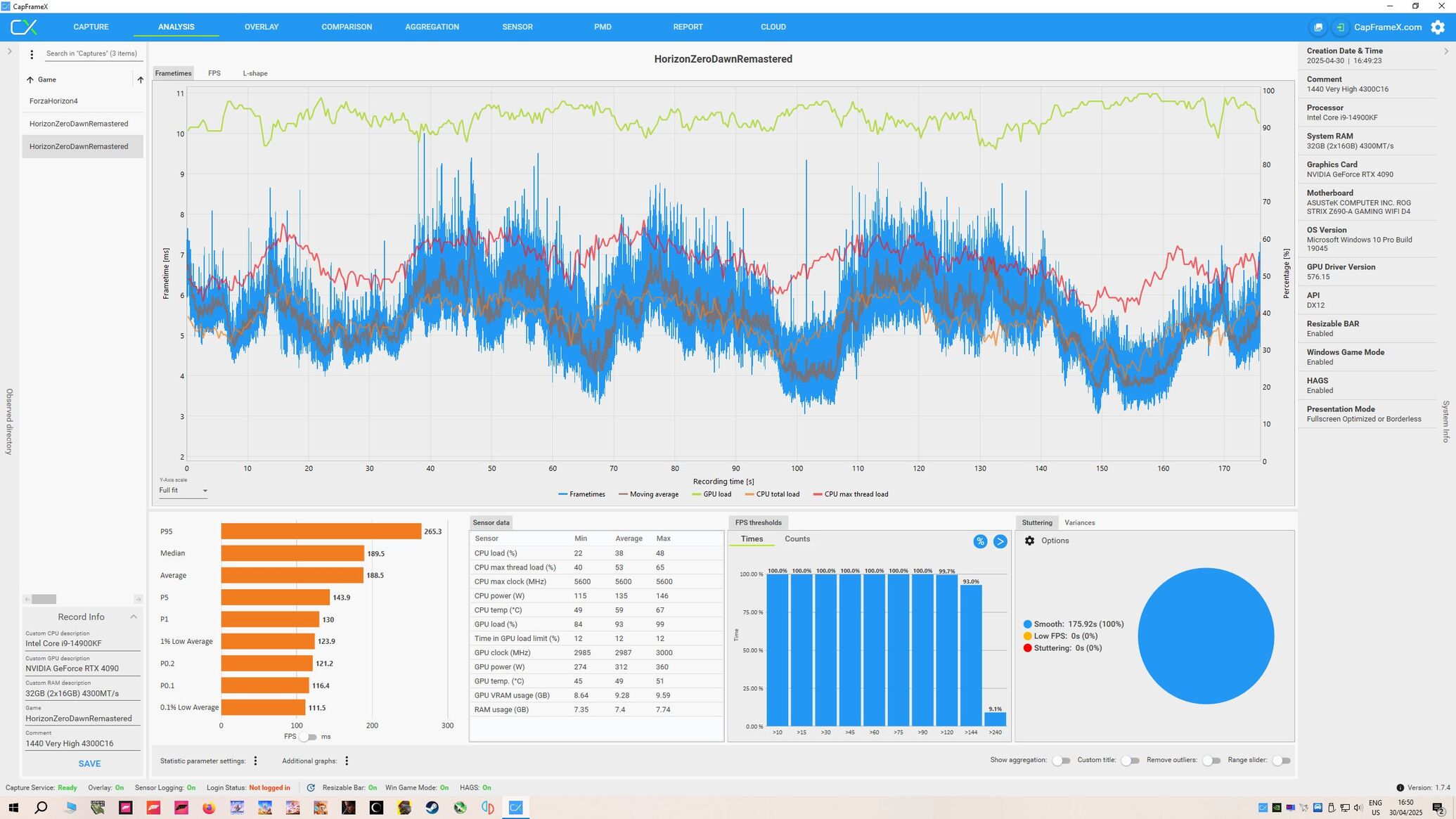
Task: Click the CapFrameX logo at top left
Action: coord(23,27)
